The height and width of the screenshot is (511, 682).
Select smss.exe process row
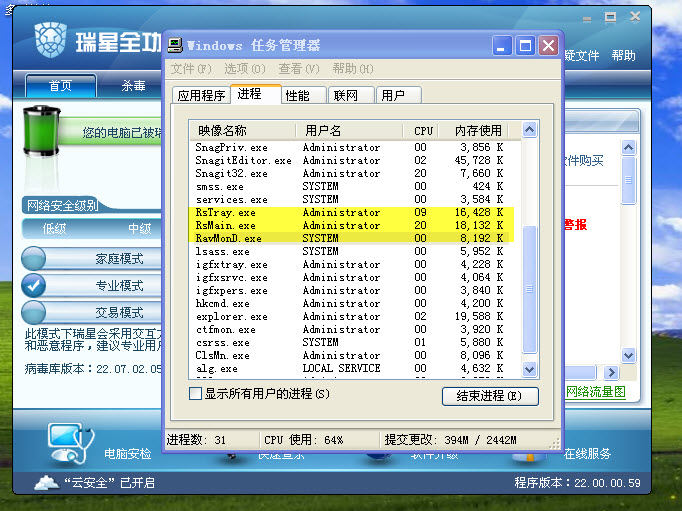point(352,187)
